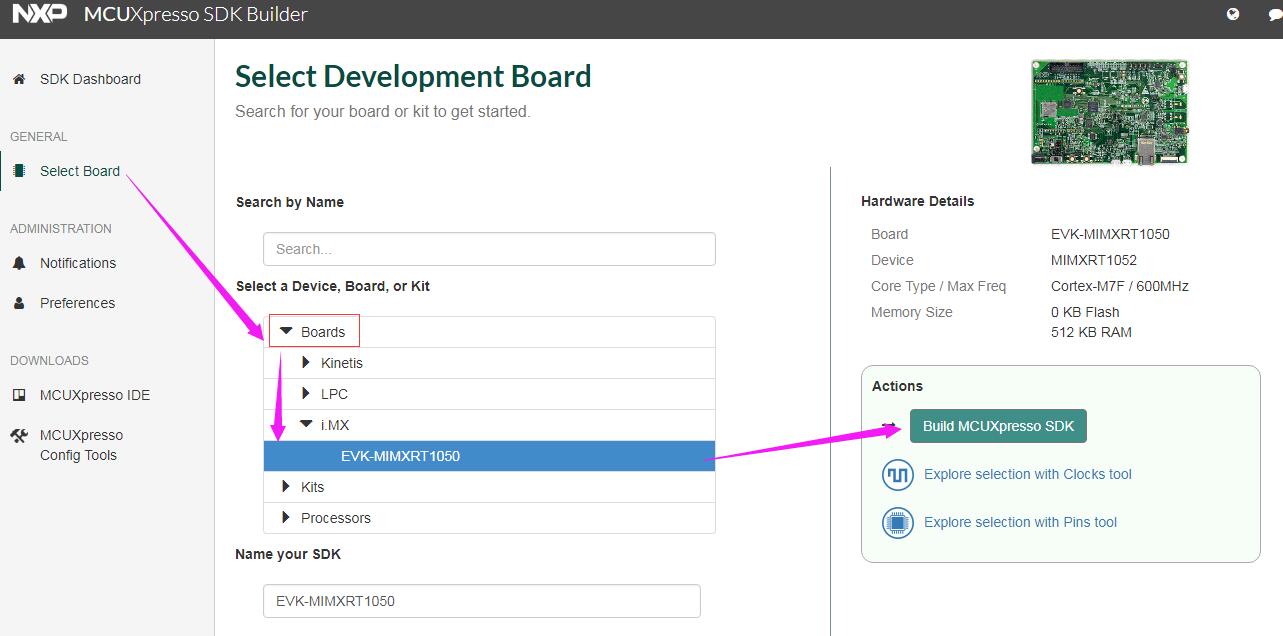Click the wrench icon beside MCUXpresso Config Tools
1283x636 pixels.
(19, 436)
